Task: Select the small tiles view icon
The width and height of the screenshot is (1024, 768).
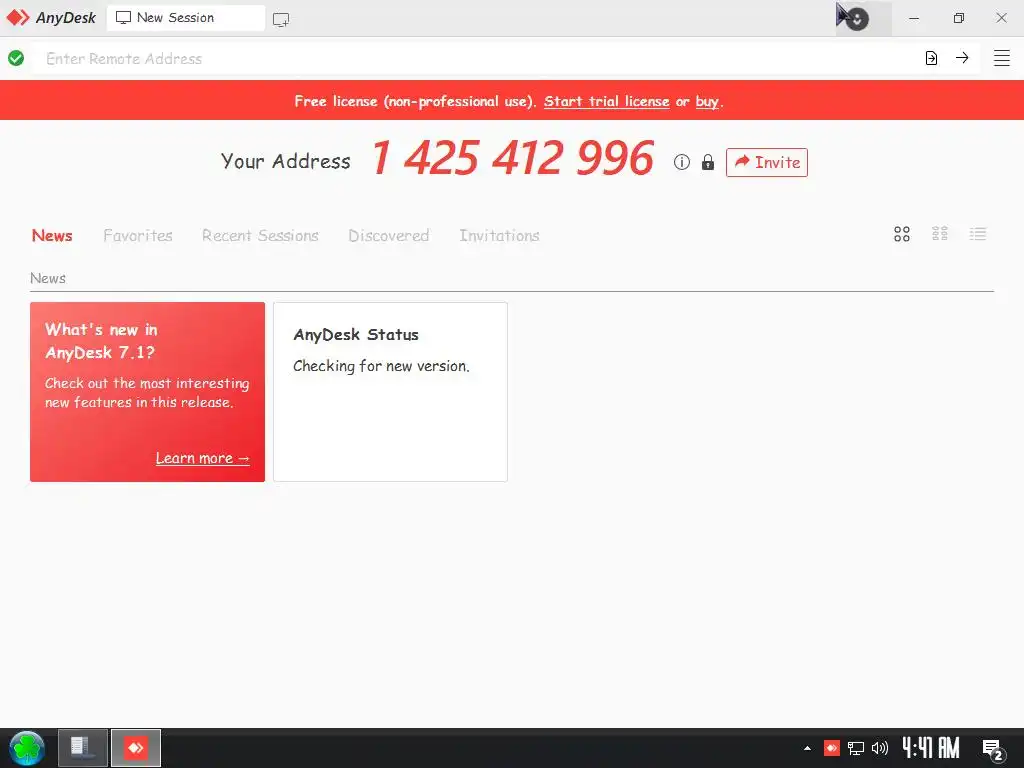Action: pyautogui.click(x=940, y=234)
